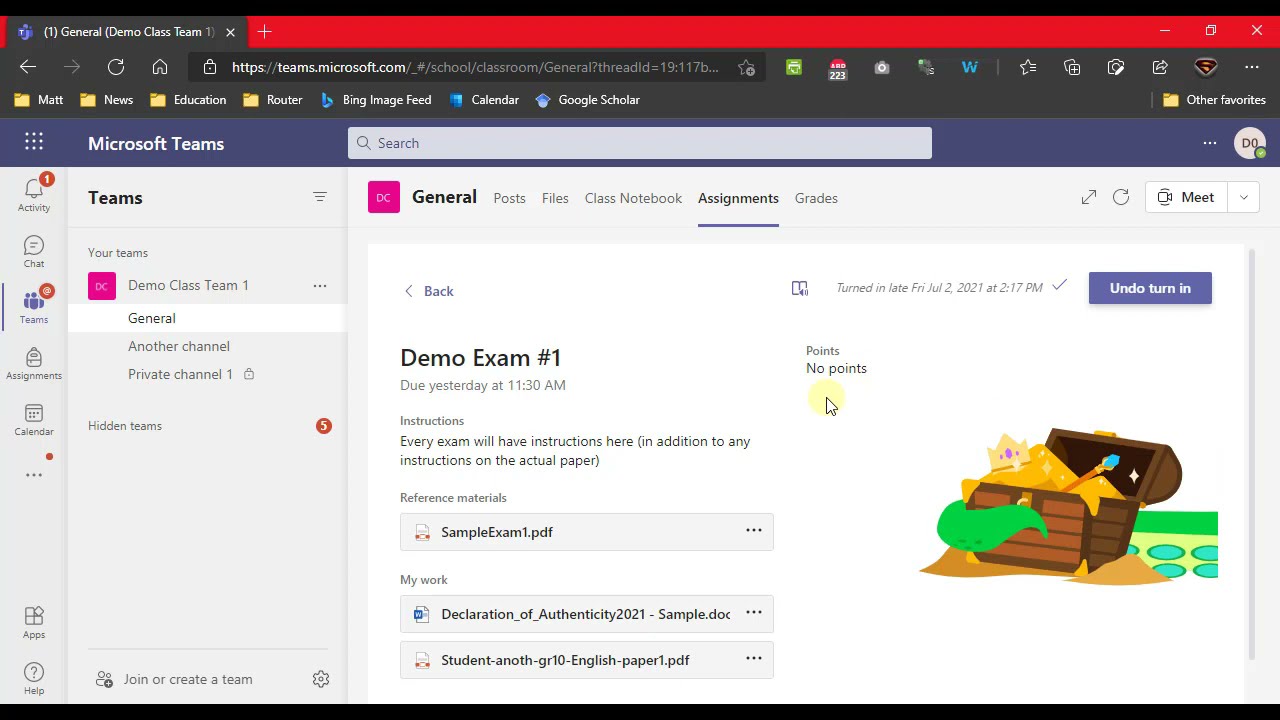1280x720 pixels.
Task: Open Teams Help icon
Action: click(34, 678)
